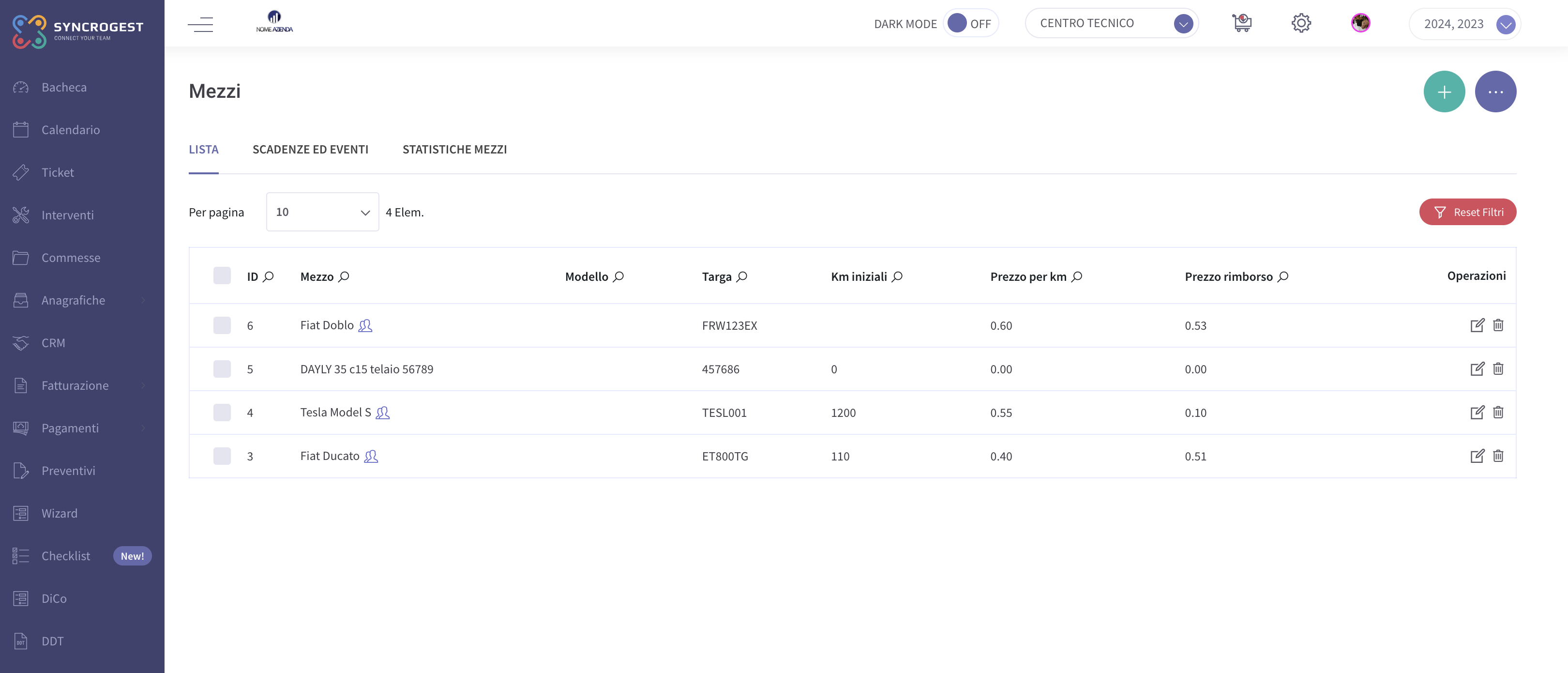Screen dimensions: 1568x673
Task: Click the Reset Filtri button
Action: [x=1467, y=212]
